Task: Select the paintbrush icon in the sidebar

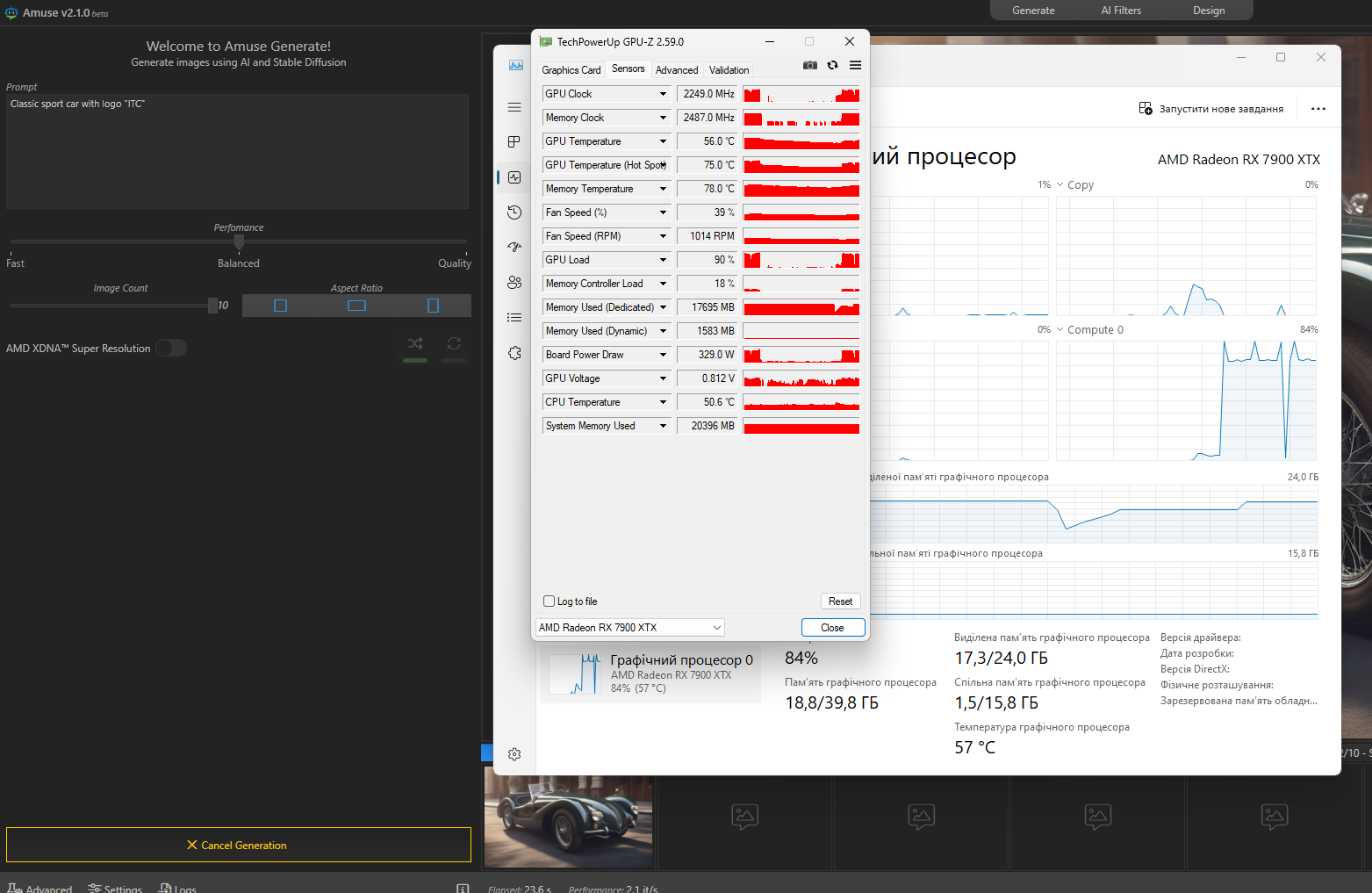Action: click(x=514, y=247)
